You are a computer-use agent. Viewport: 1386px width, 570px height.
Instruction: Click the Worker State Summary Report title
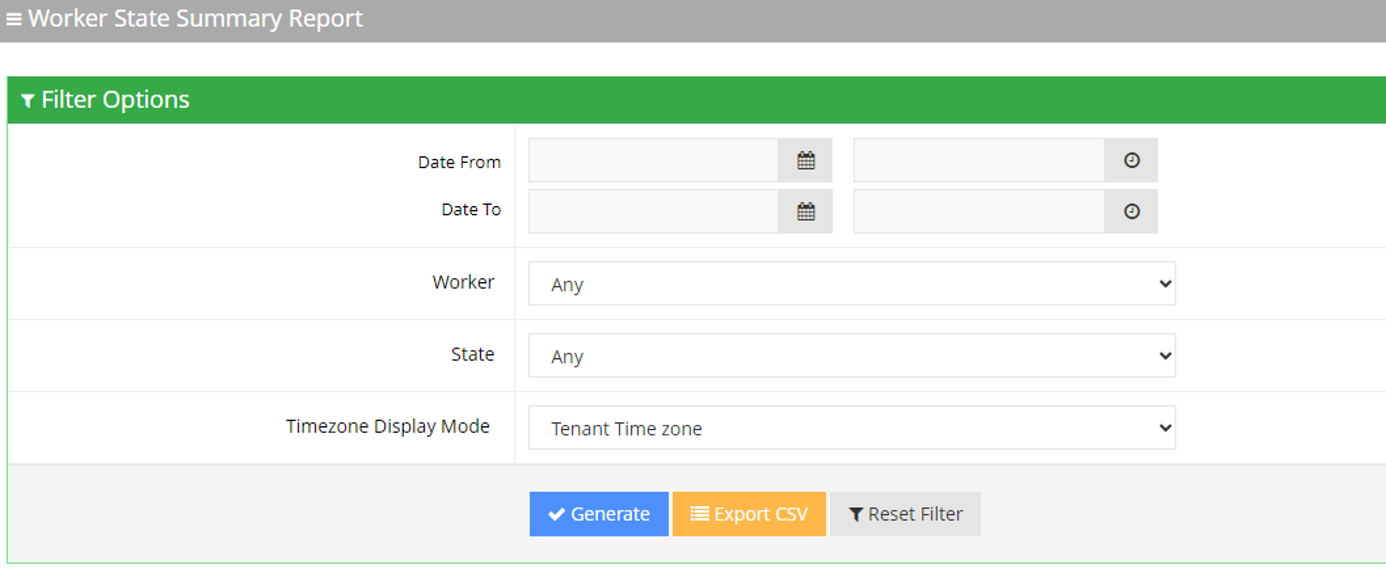pos(195,19)
